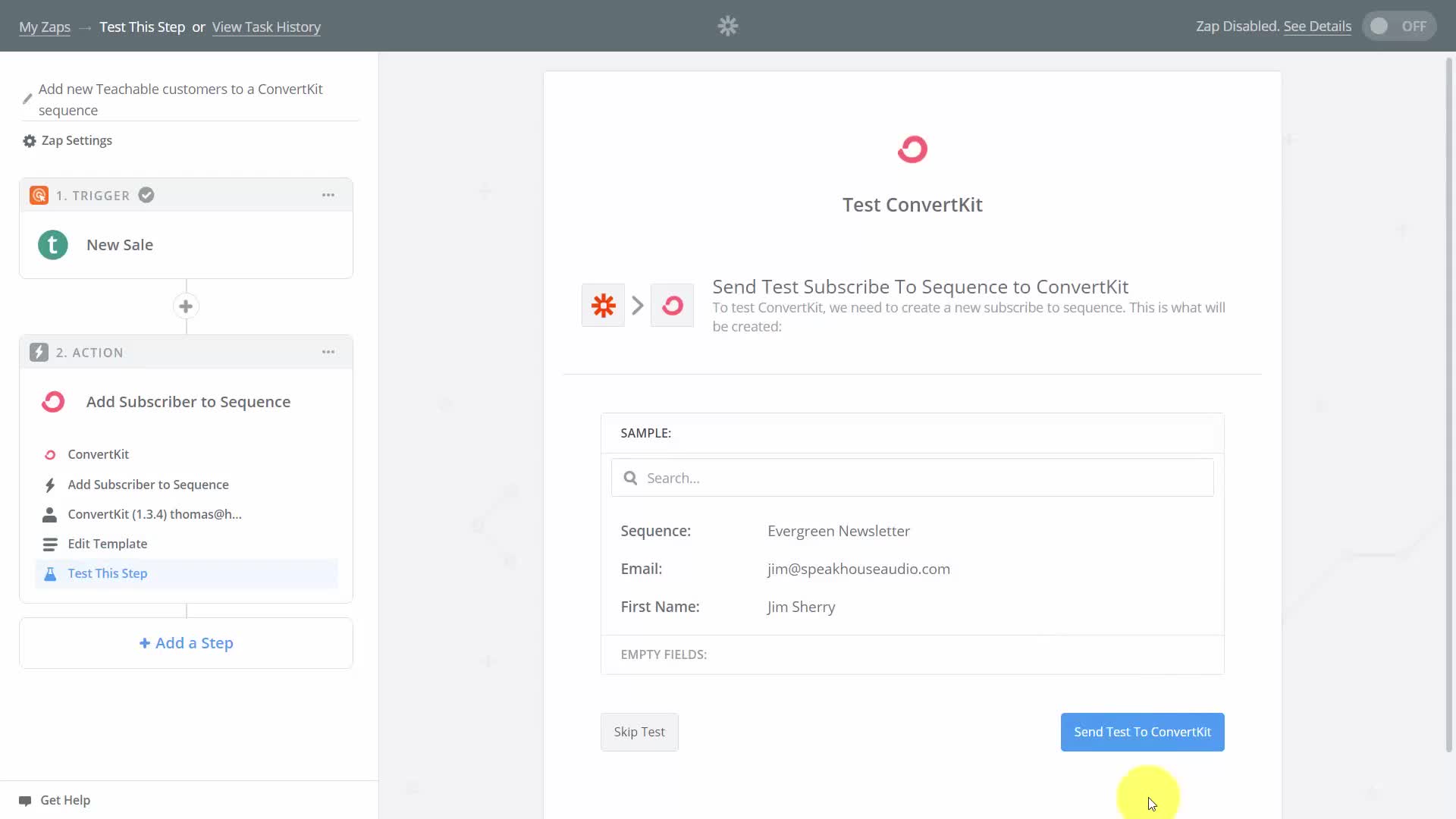This screenshot has height=819, width=1456.
Task: Click the Zapier asterisk tile icon
Action: click(603, 306)
